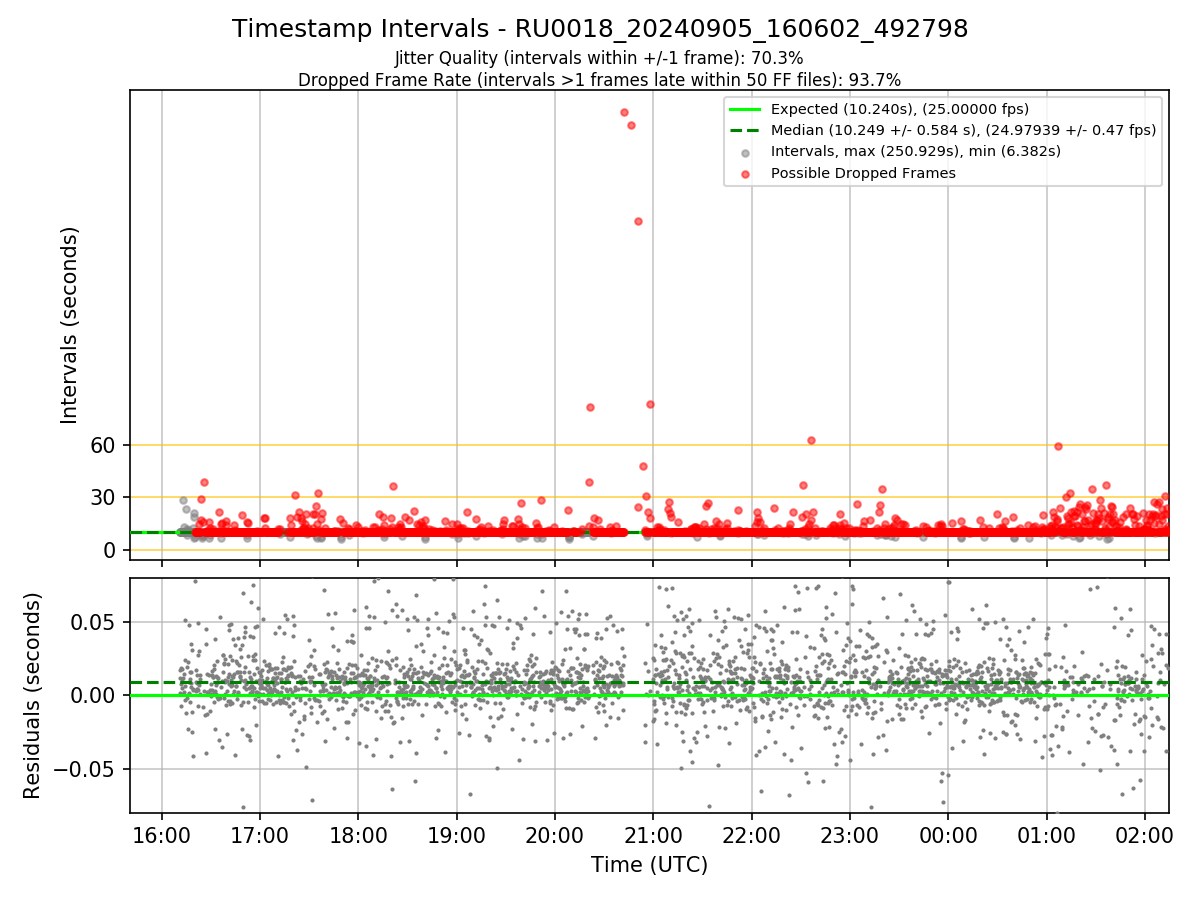Select the Jitter Quality 70.3% subtitle text

(x=599, y=58)
